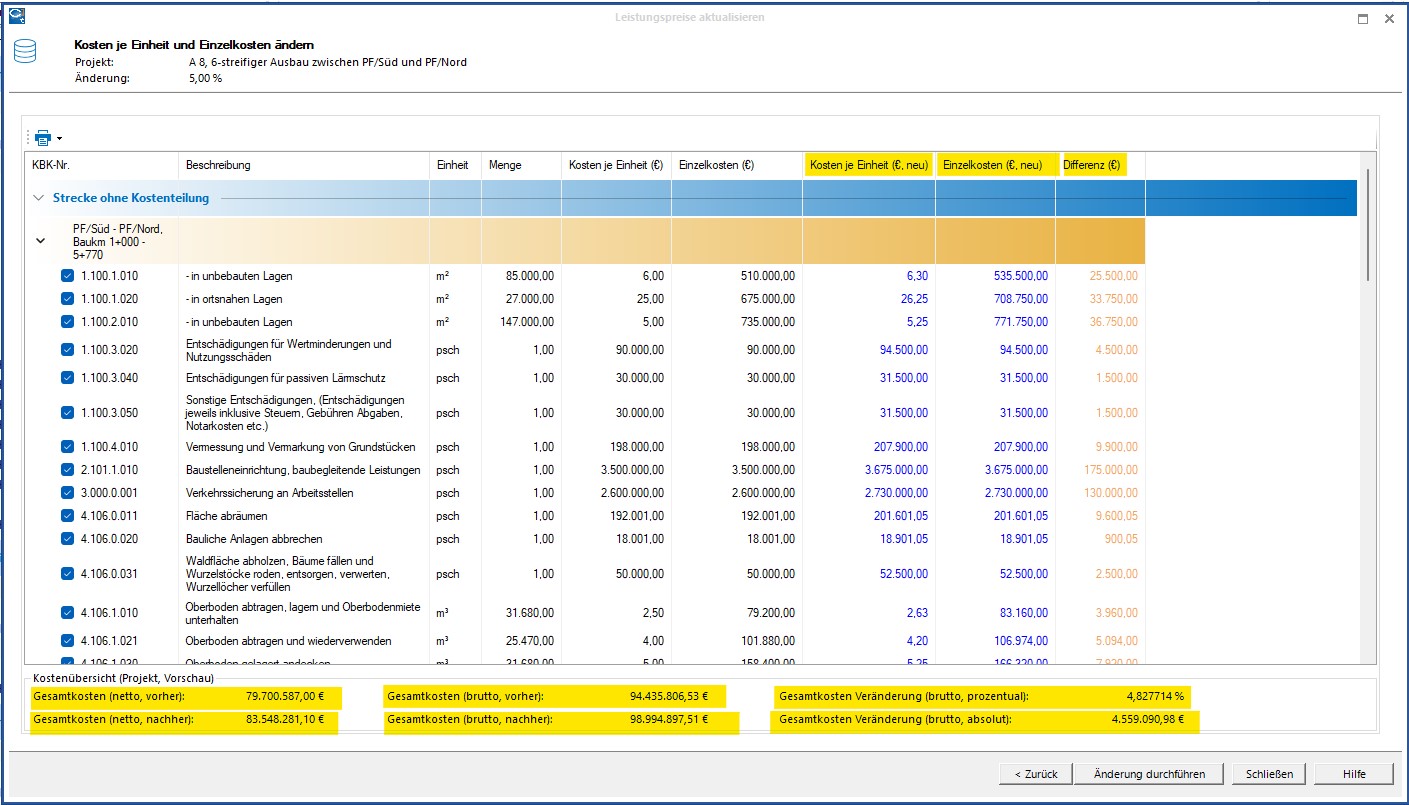
Task: Uncheck the checkbox for row 1.100.1.020
Action: (x=67, y=299)
